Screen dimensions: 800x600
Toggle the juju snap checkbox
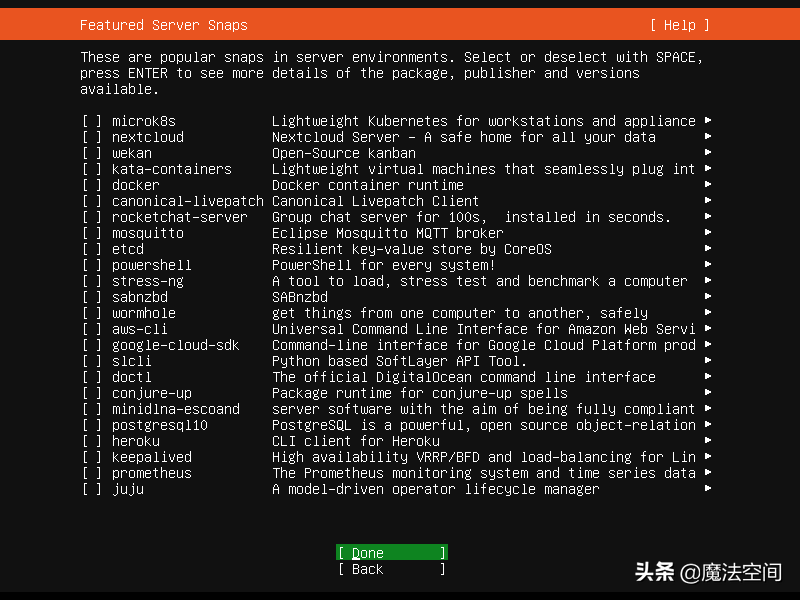click(92, 489)
